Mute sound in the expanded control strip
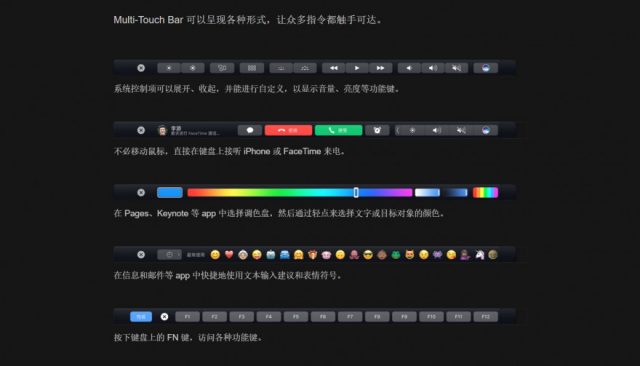Screen dimensions: 640x366 tap(456, 68)
